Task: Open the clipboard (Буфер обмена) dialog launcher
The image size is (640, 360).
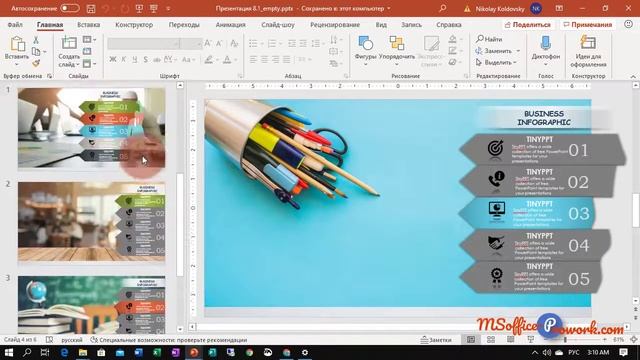Action: [x=49, y=76]
